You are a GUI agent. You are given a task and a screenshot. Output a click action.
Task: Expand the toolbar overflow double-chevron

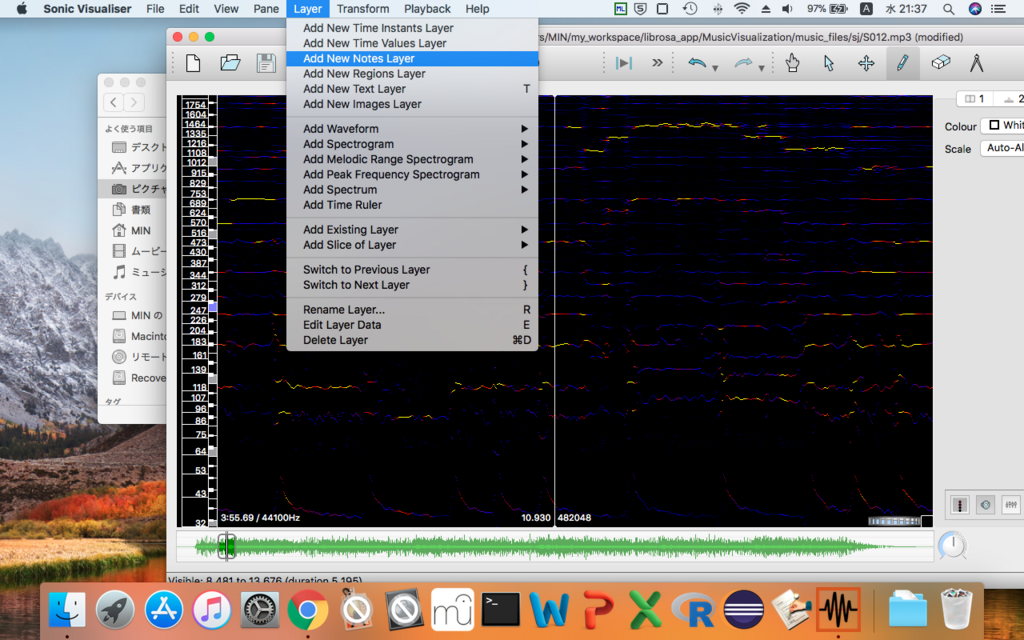point(657,63)
